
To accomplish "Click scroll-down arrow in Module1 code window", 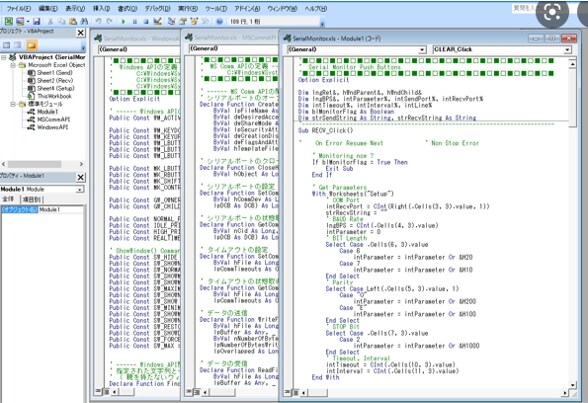I will coord(573,385).
